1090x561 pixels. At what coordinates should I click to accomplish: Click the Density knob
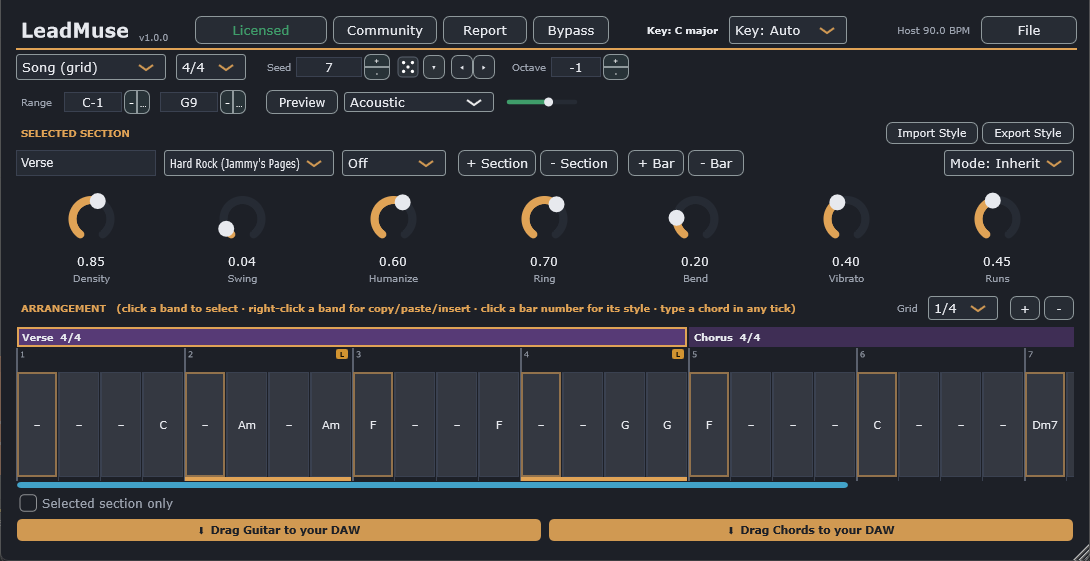(x=91, y=218)
